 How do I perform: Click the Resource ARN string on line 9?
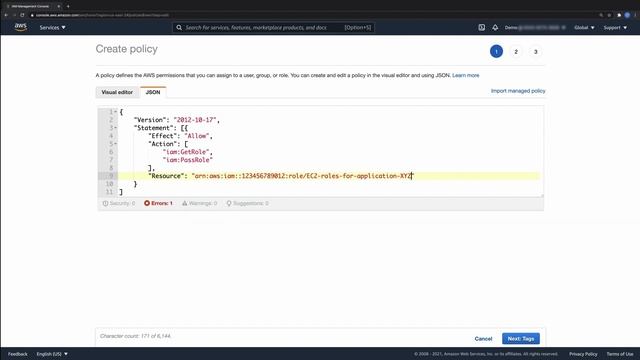point(302,176)
